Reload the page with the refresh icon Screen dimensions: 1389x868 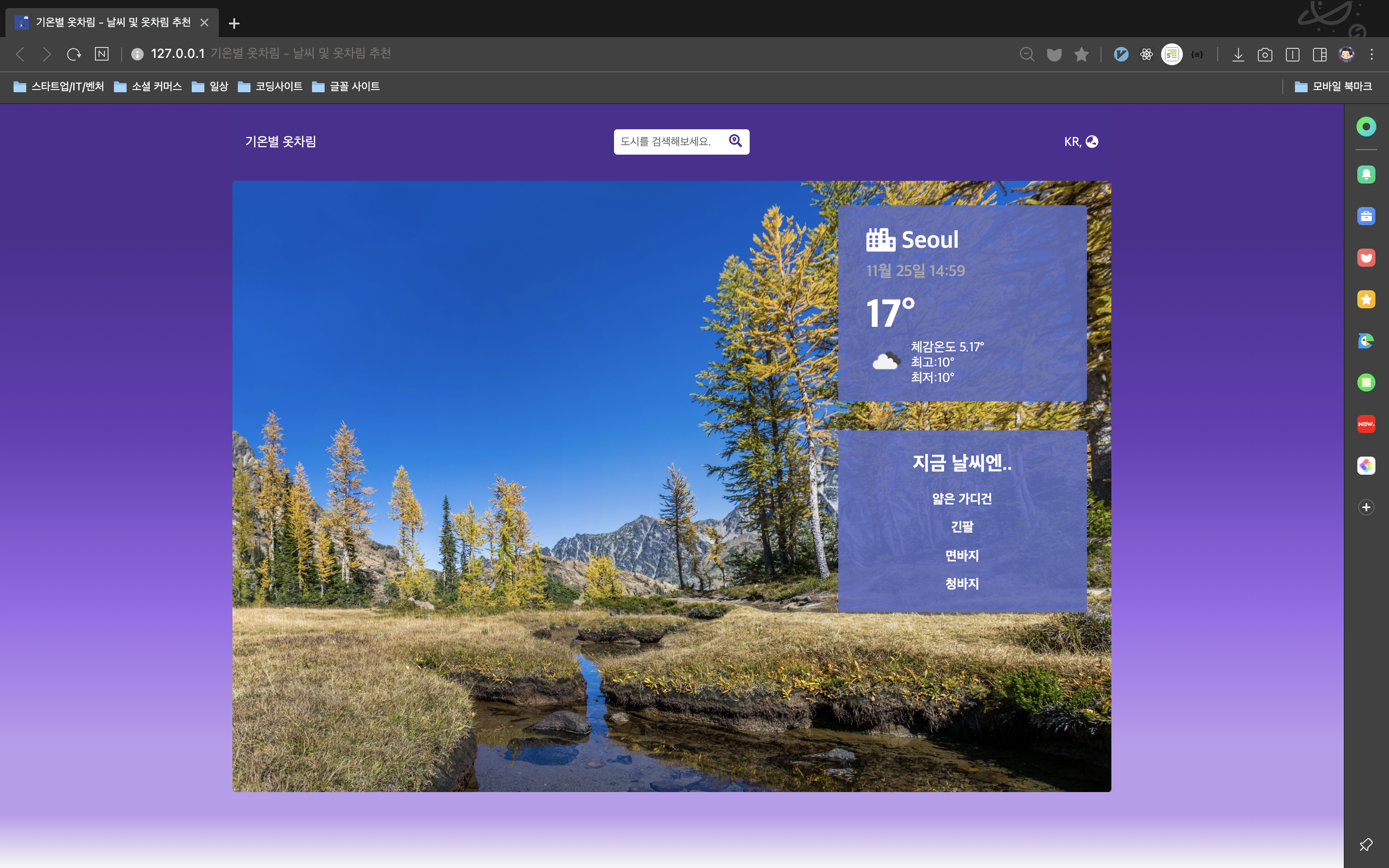pyautogui.click(x=73, y=54)
